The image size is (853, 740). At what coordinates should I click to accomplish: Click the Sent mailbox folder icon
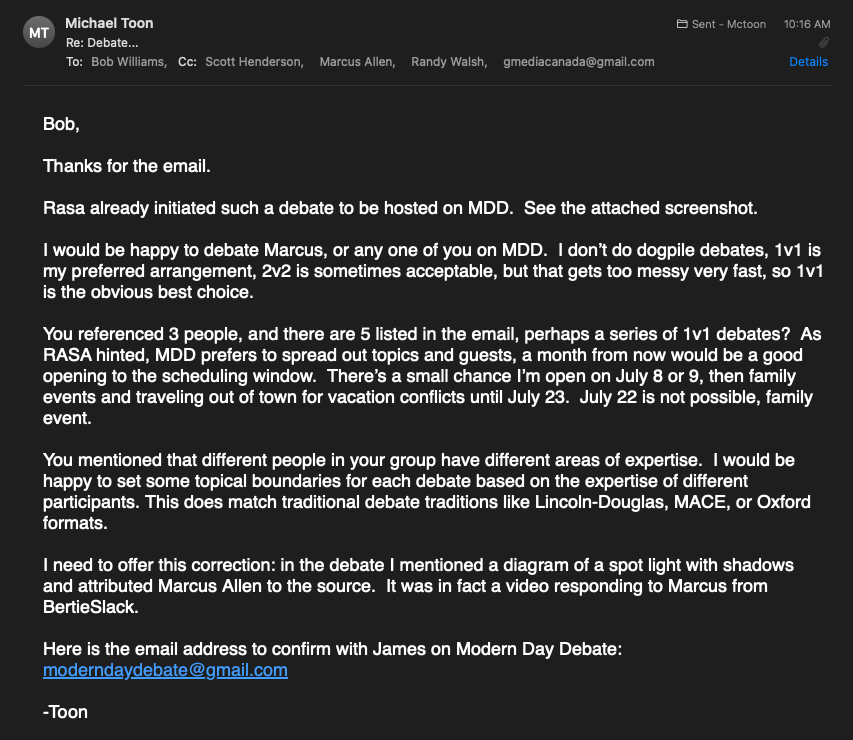(x=682, y=24)
